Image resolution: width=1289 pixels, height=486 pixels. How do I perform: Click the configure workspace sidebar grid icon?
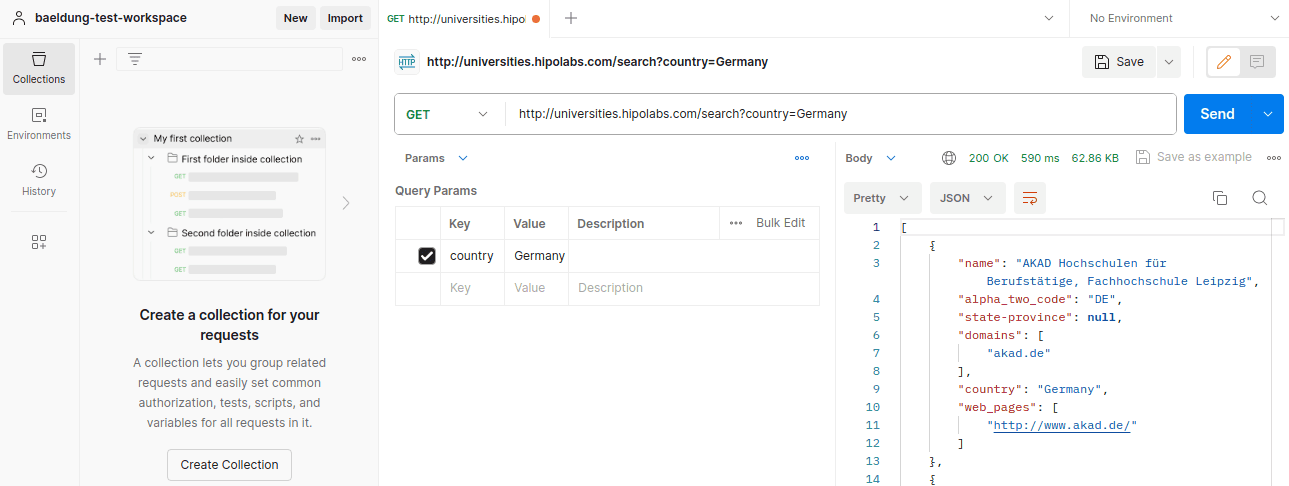(39, 242)
